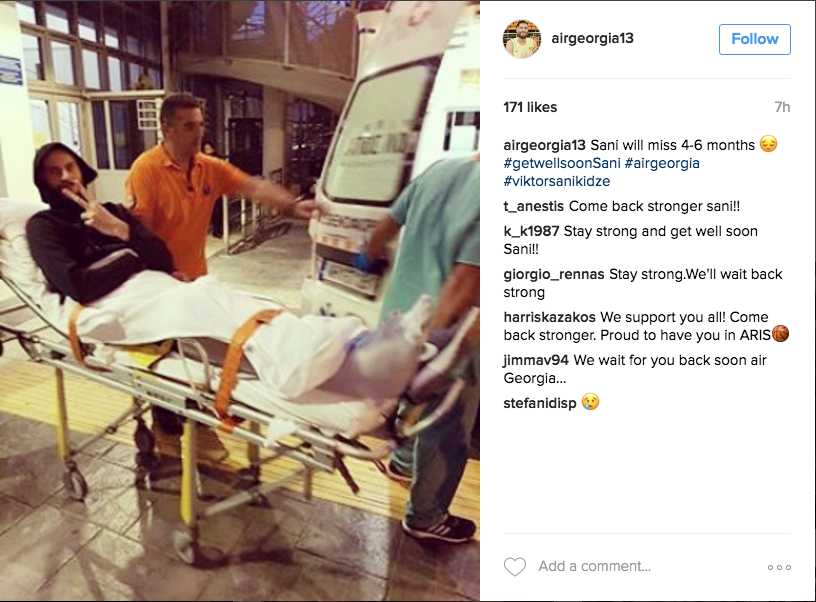Screen dimensions: 816x602
Task: Open the airgeorgia13 username in header
Action: click(x=592, y=39)
